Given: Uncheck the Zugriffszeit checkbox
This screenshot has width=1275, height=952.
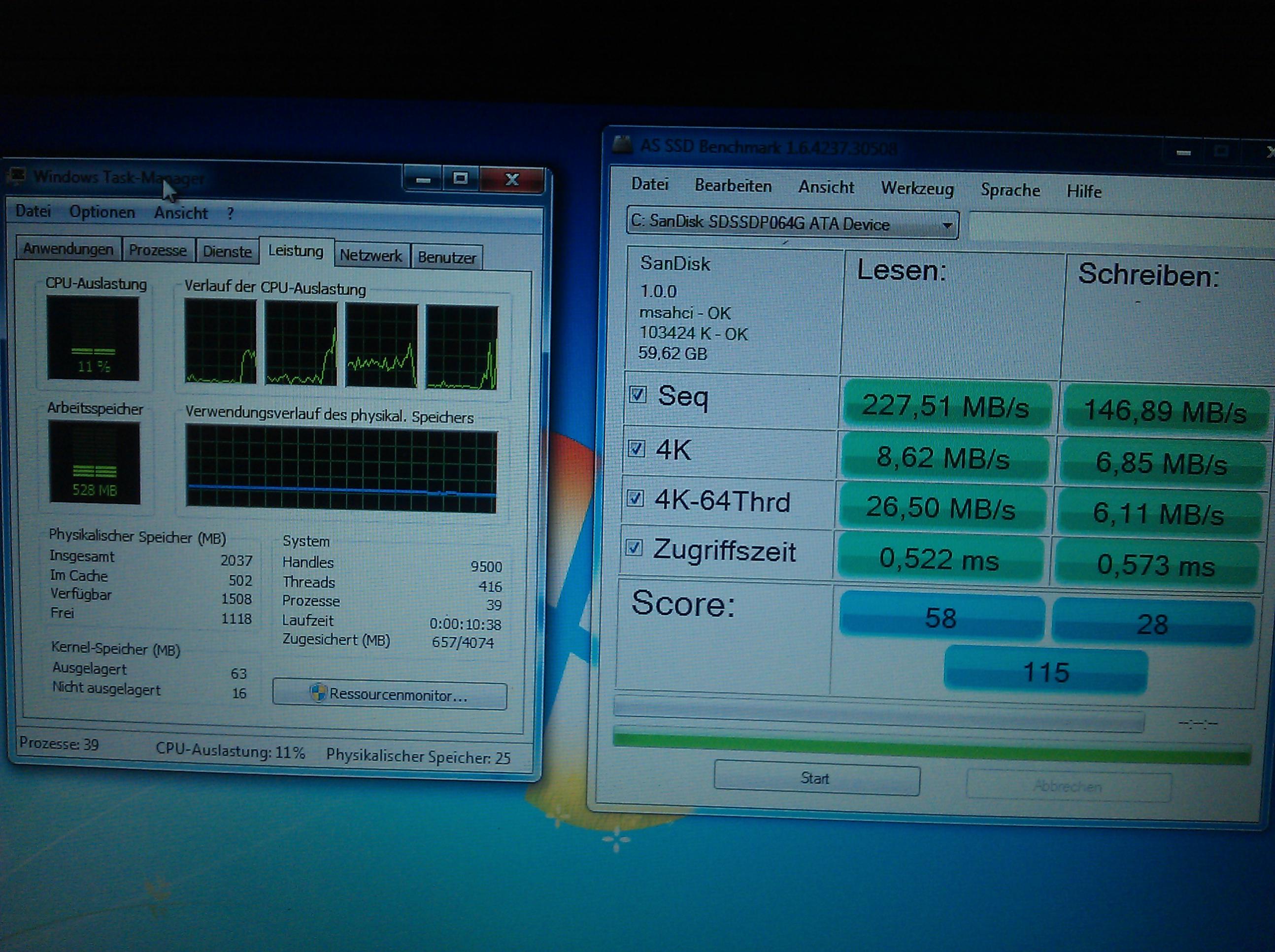Looking at the screenshot, I should tap(634, 548).
